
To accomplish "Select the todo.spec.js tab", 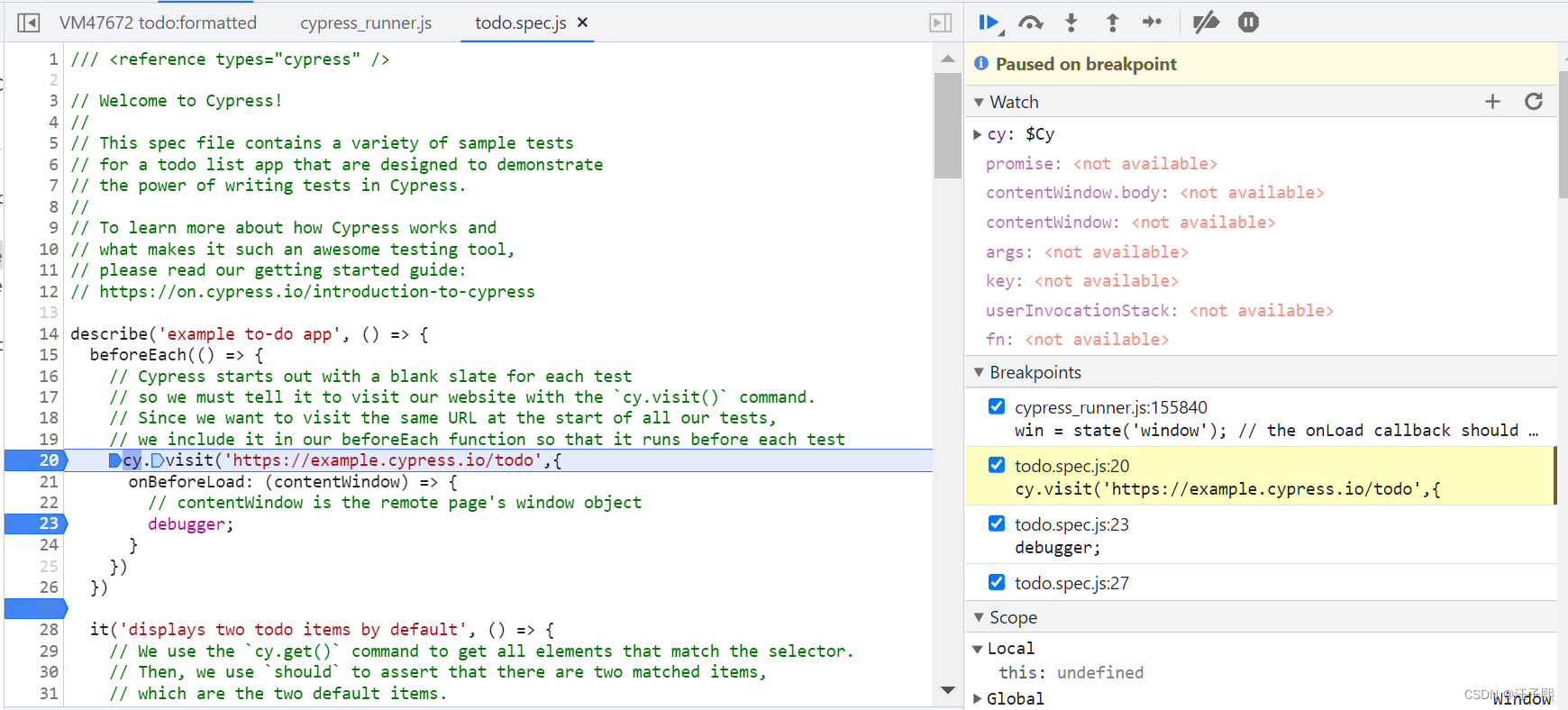I will (520, 23).
